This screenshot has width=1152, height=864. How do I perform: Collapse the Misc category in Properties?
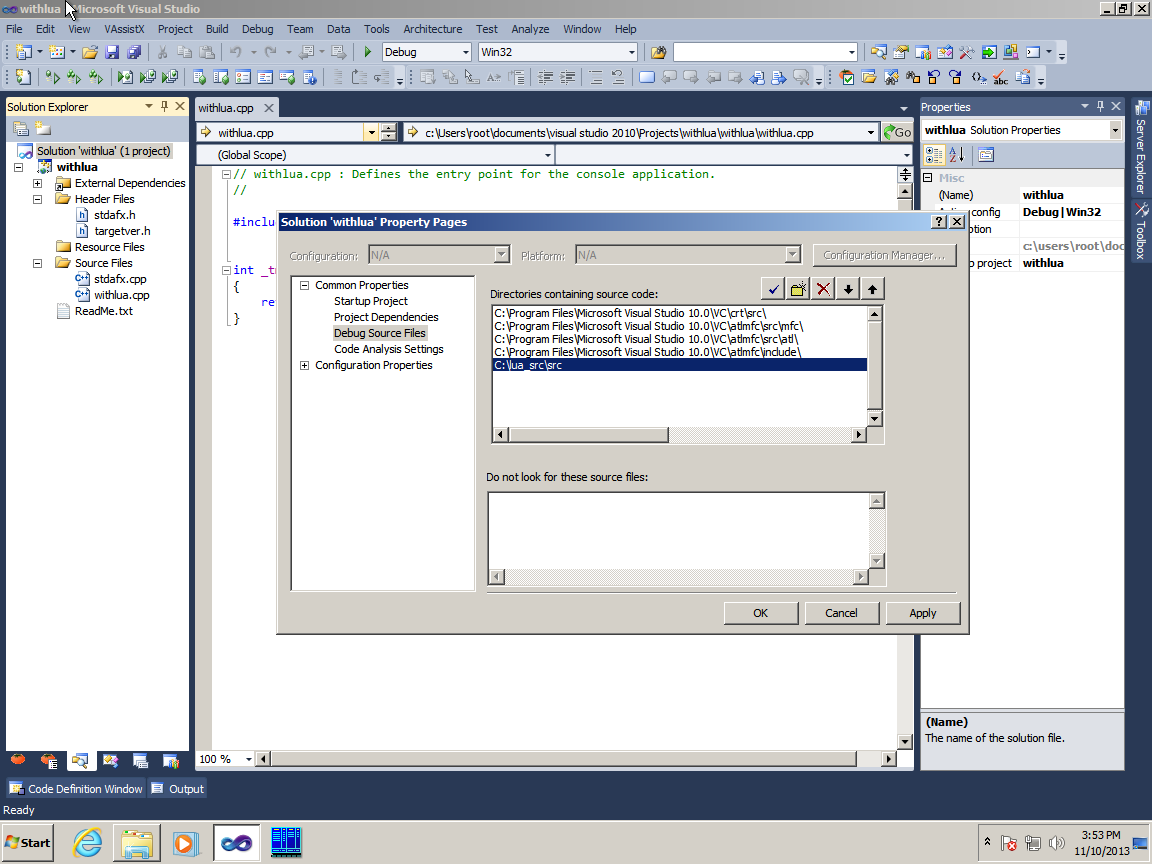(x=928, y=178)
